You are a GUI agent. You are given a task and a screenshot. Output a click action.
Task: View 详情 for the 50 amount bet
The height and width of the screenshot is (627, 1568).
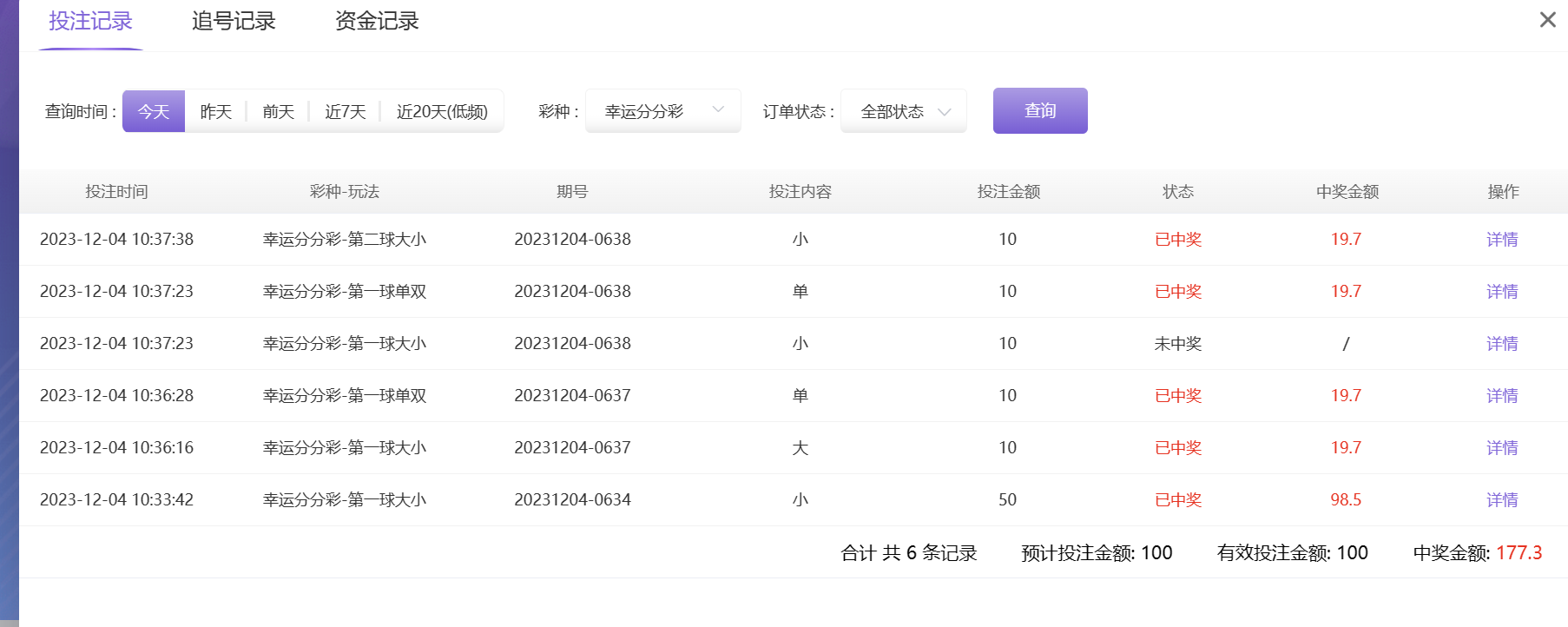click(x=1502, y=500)
